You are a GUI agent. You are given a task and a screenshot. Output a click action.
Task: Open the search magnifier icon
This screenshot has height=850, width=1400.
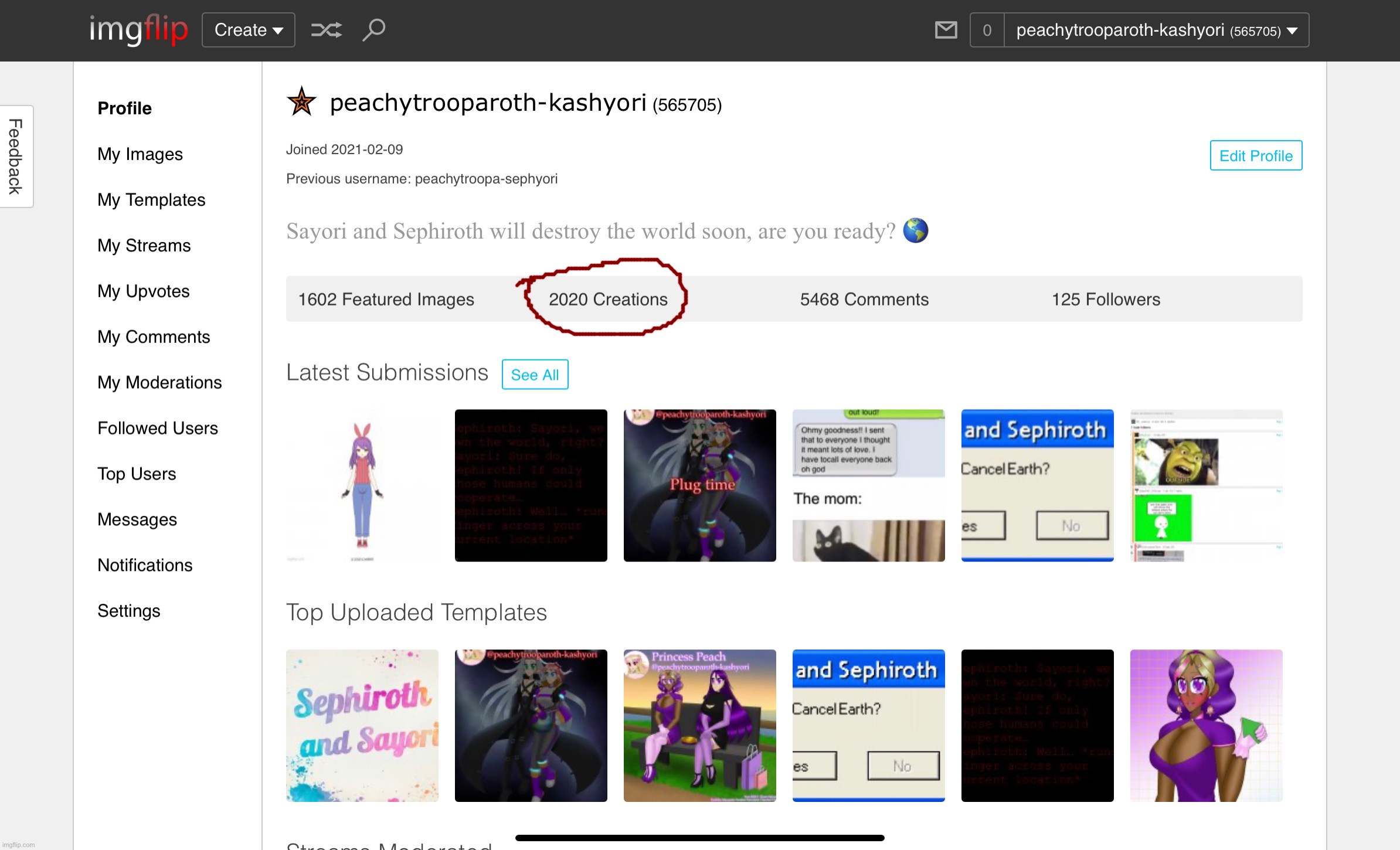pyautogui.click(x=373, y=30)
